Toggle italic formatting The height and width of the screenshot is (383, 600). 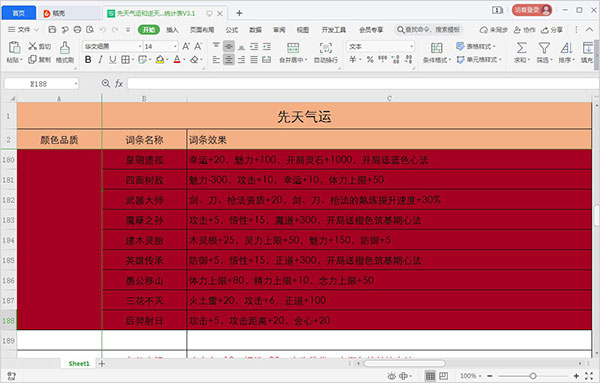100,59
